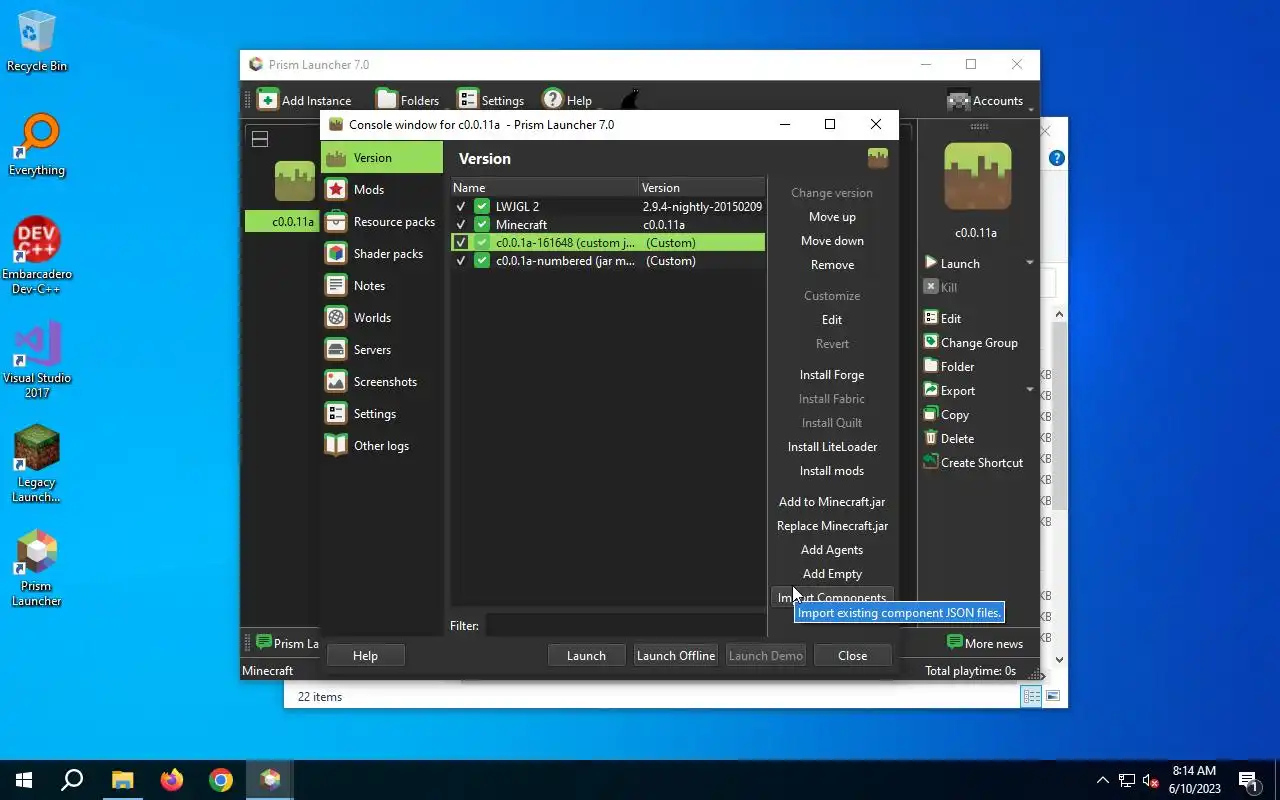Open the Screenshots tab
The image size is (1280, 800).
(x=382, y=382)
